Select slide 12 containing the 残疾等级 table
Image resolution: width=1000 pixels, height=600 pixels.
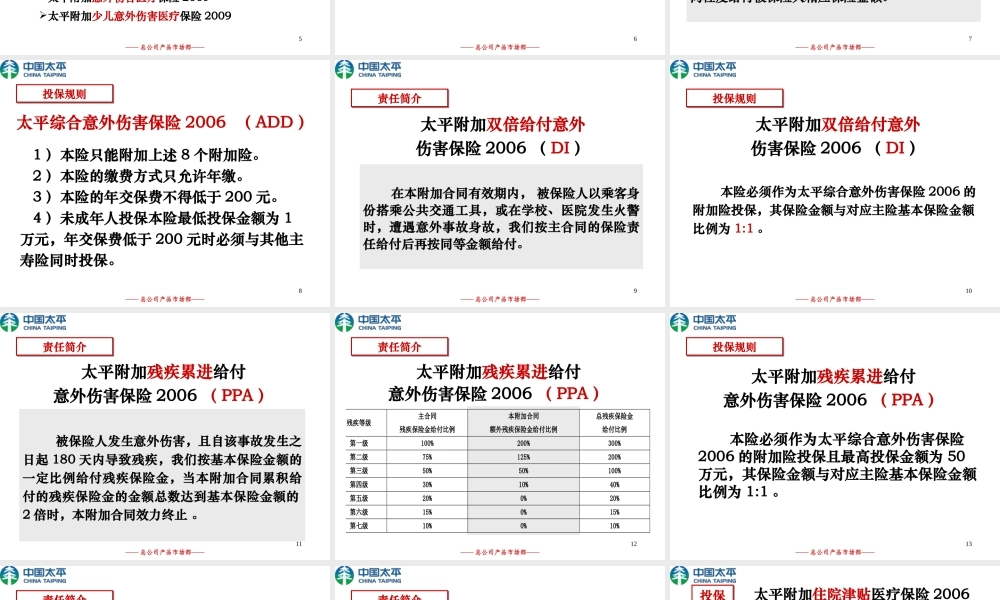[x=500, y=435]
